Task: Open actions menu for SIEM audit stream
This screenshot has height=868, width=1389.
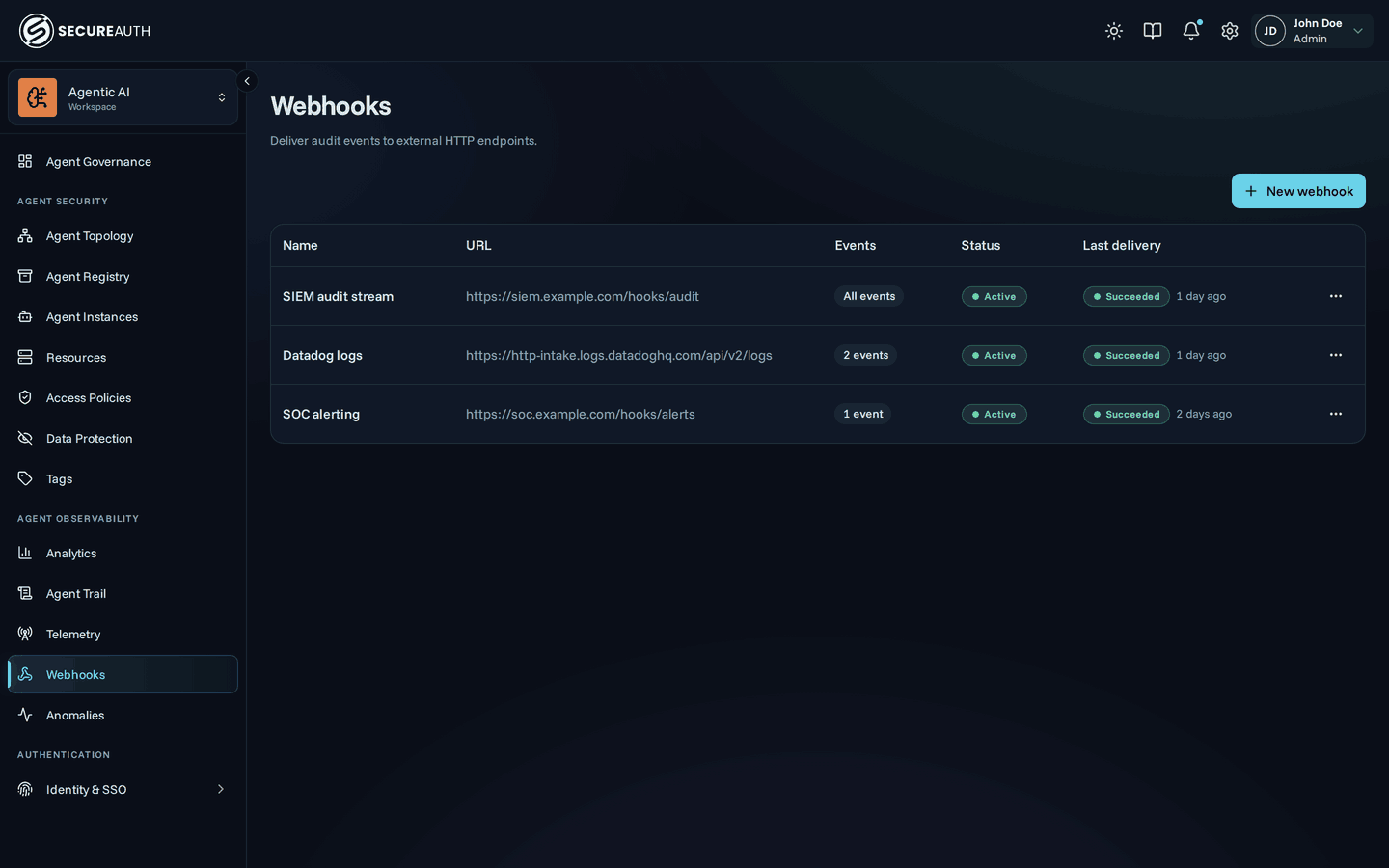Action: 1336,296
